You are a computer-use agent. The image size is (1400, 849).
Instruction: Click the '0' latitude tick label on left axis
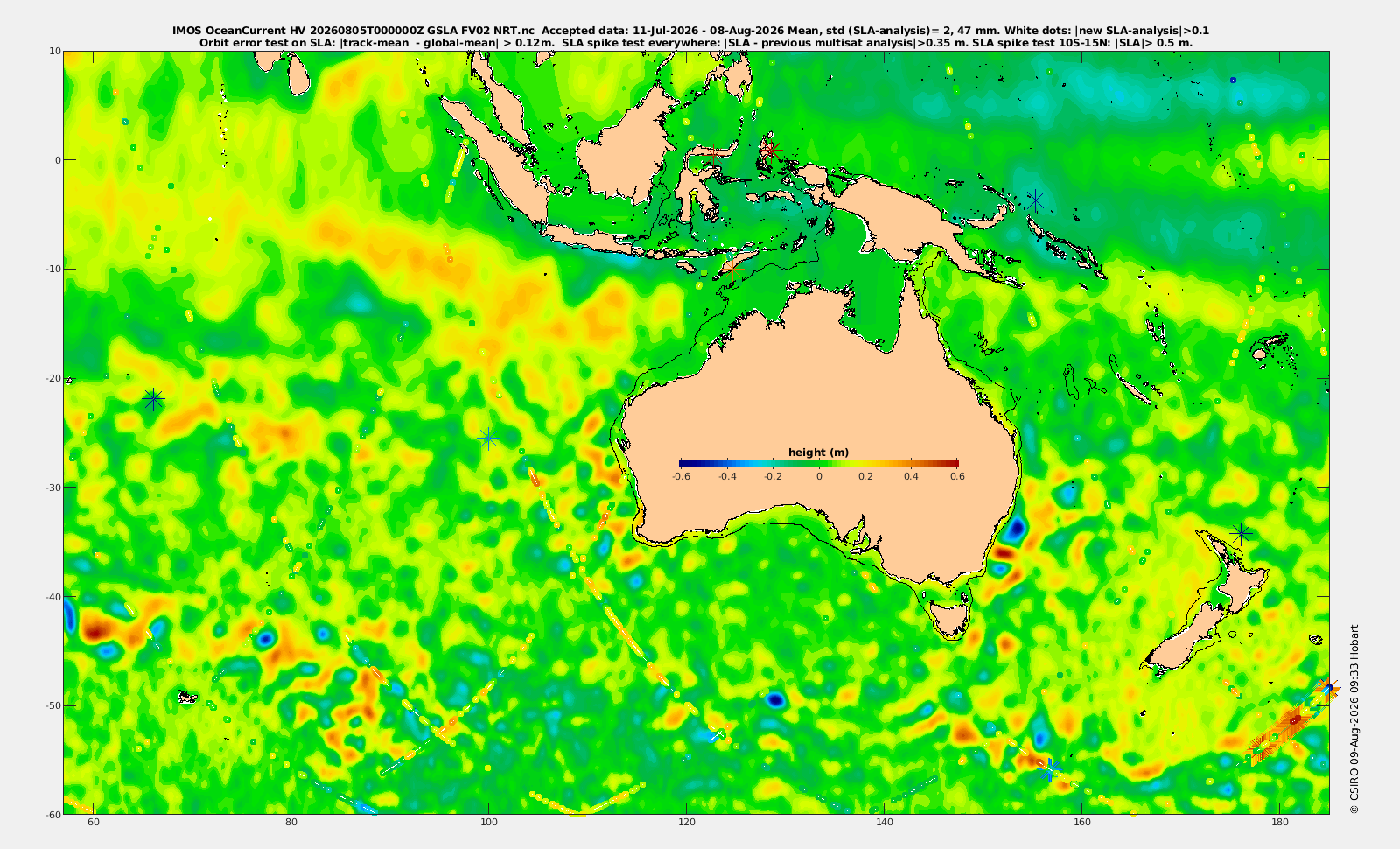(58, 160)
